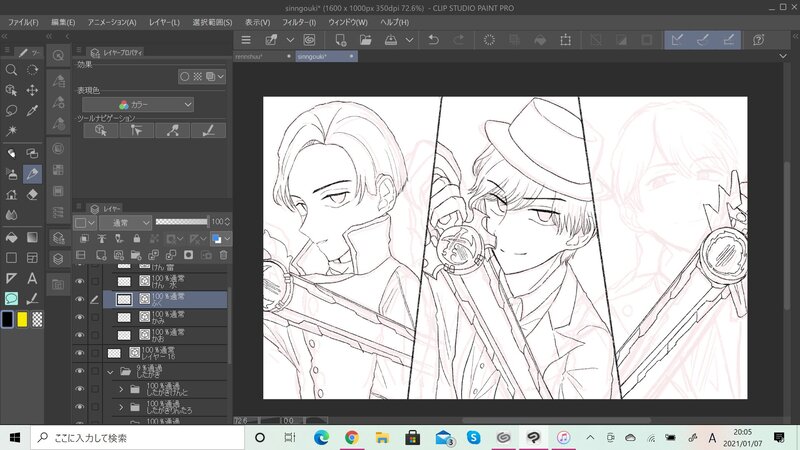The height and width of the screenshot is (450, 800).
Task: Adjust the layer opacity slider
Action: click(x=182, y=221)
